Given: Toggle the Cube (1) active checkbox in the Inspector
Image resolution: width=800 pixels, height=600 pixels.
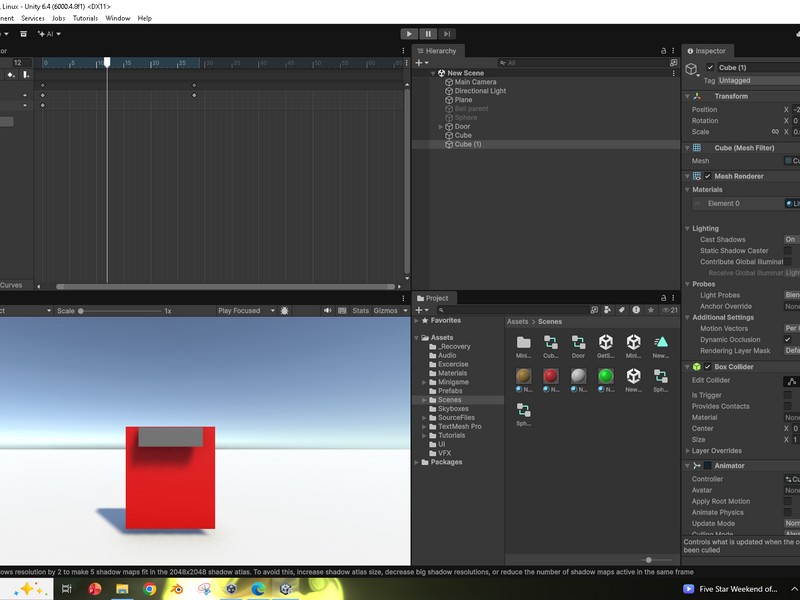Looking at the screenshot, I should tap(710, 67).
